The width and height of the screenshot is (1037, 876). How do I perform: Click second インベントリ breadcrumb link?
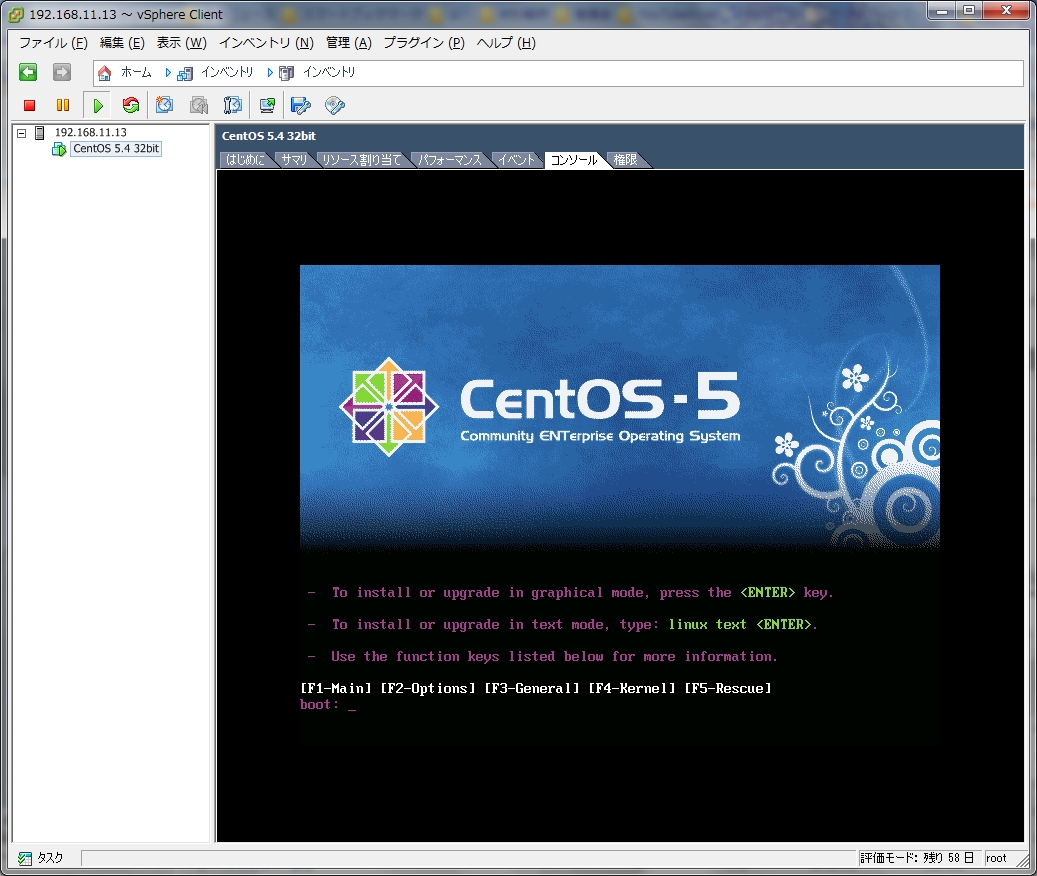[x=329, y=72]
